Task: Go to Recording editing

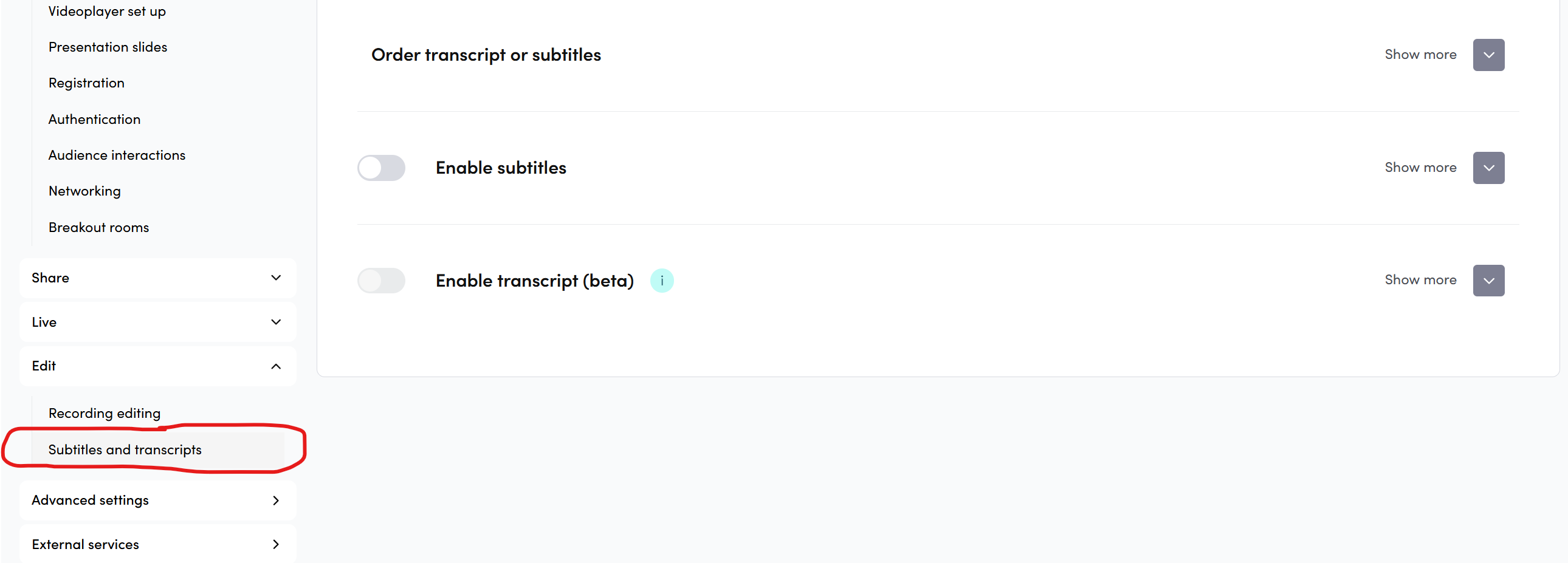Action: coord(105,414)
